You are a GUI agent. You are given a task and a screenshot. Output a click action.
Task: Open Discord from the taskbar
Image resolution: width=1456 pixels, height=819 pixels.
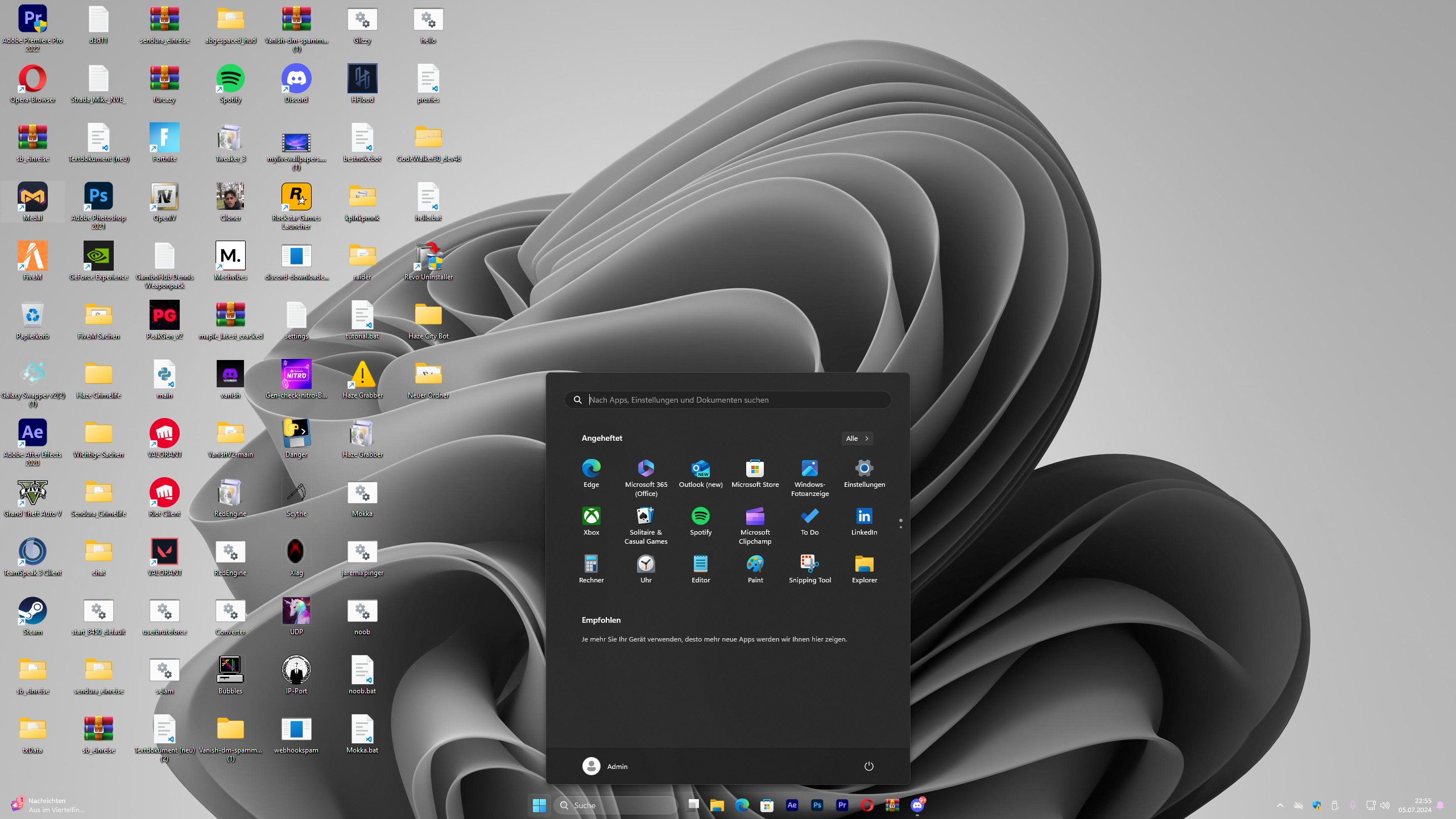pos(917,805)
